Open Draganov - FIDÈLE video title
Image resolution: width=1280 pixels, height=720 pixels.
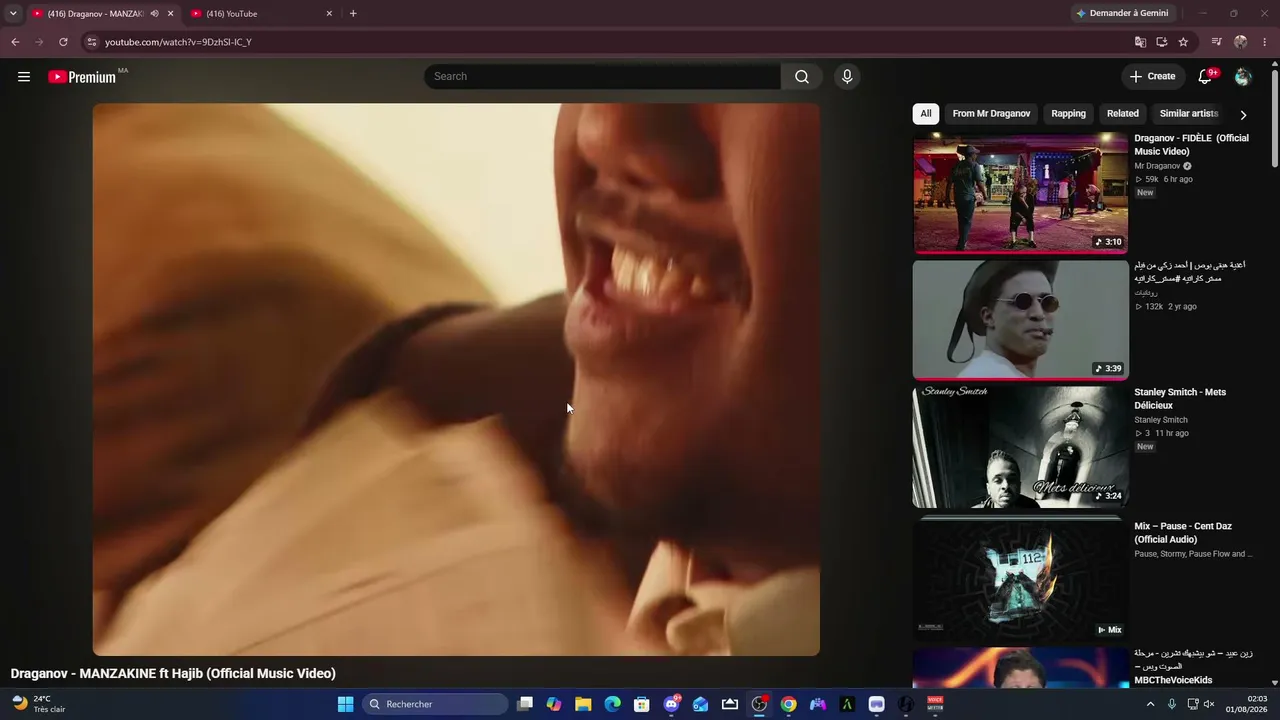[x=1191, y=145]
